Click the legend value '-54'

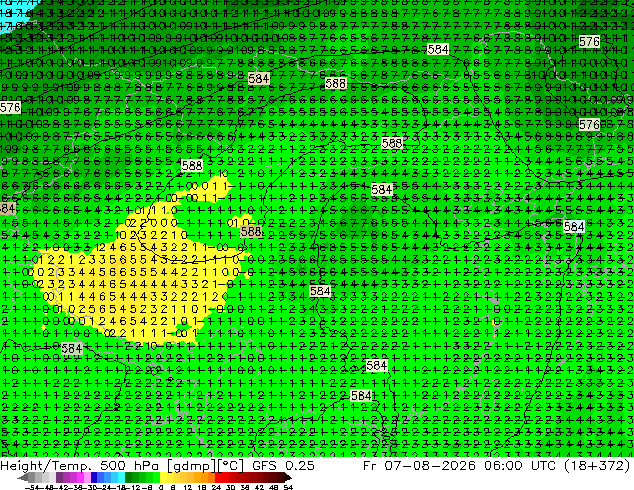34,487
